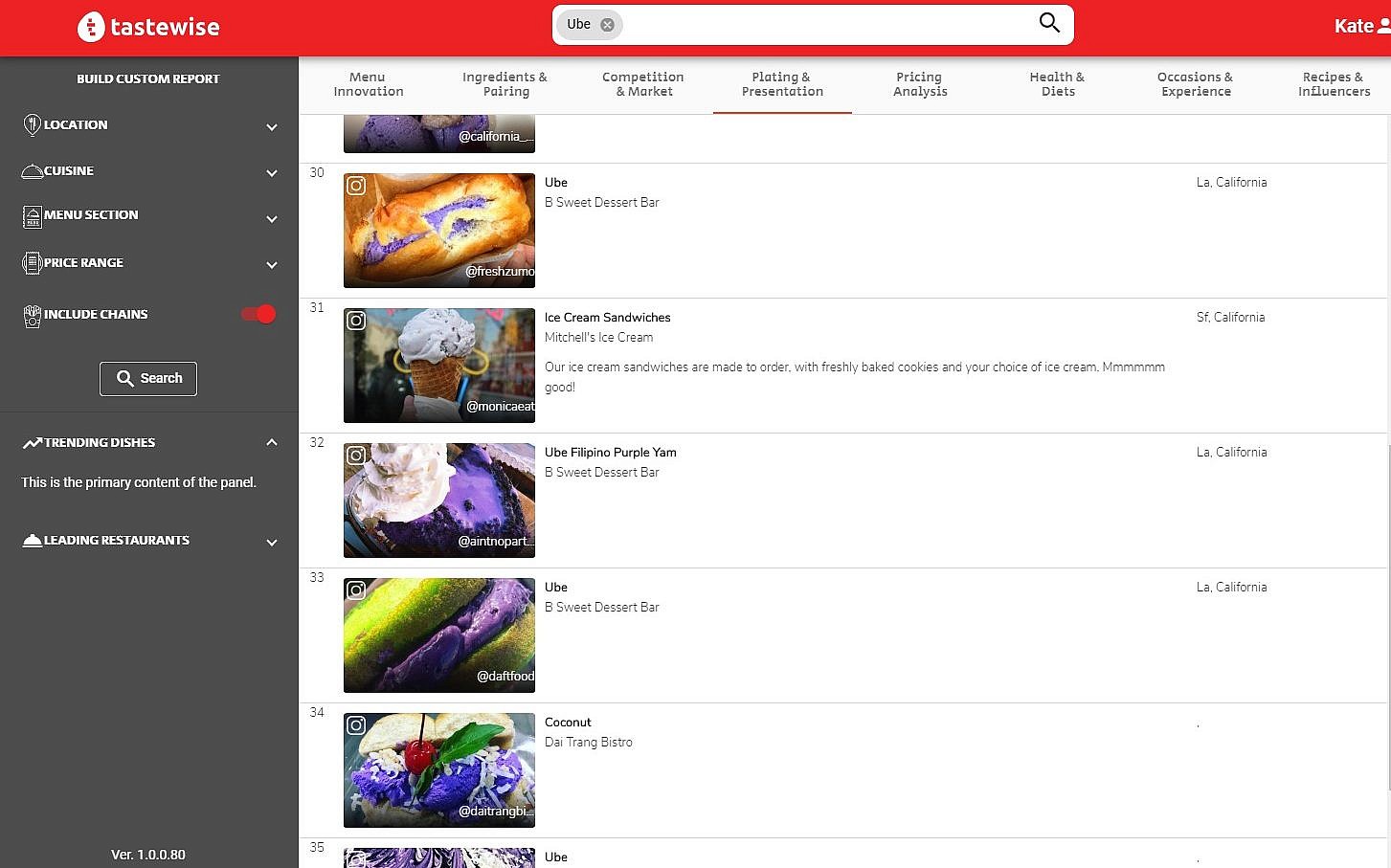Click the Menu Section icon
The image size is (1391, 868).
(x=32, y=216)
